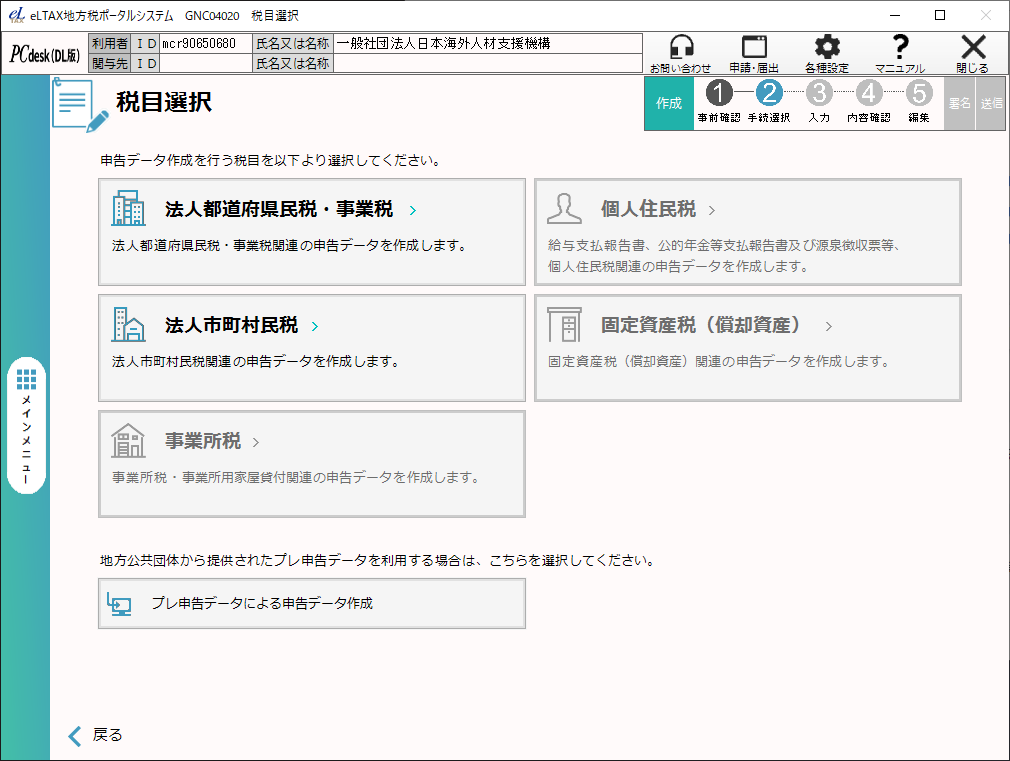Click text '法人市町村民税関連の申告データを作成します。'
1010x761 pixels.
pyautogui.click(x=256, y=361)
